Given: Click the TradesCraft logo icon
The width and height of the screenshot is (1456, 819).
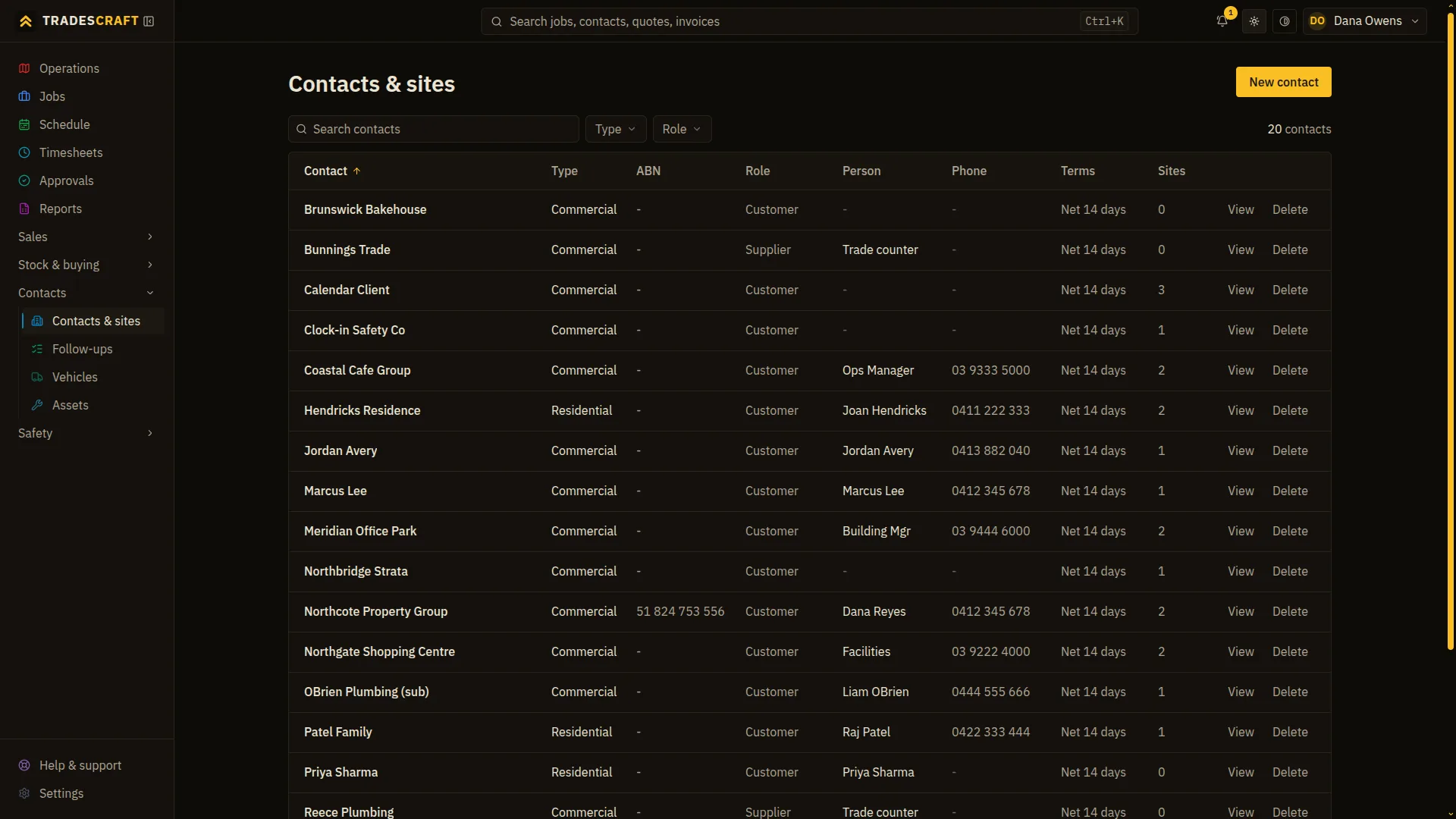Looking at the screenshot, I should (26, 21).
